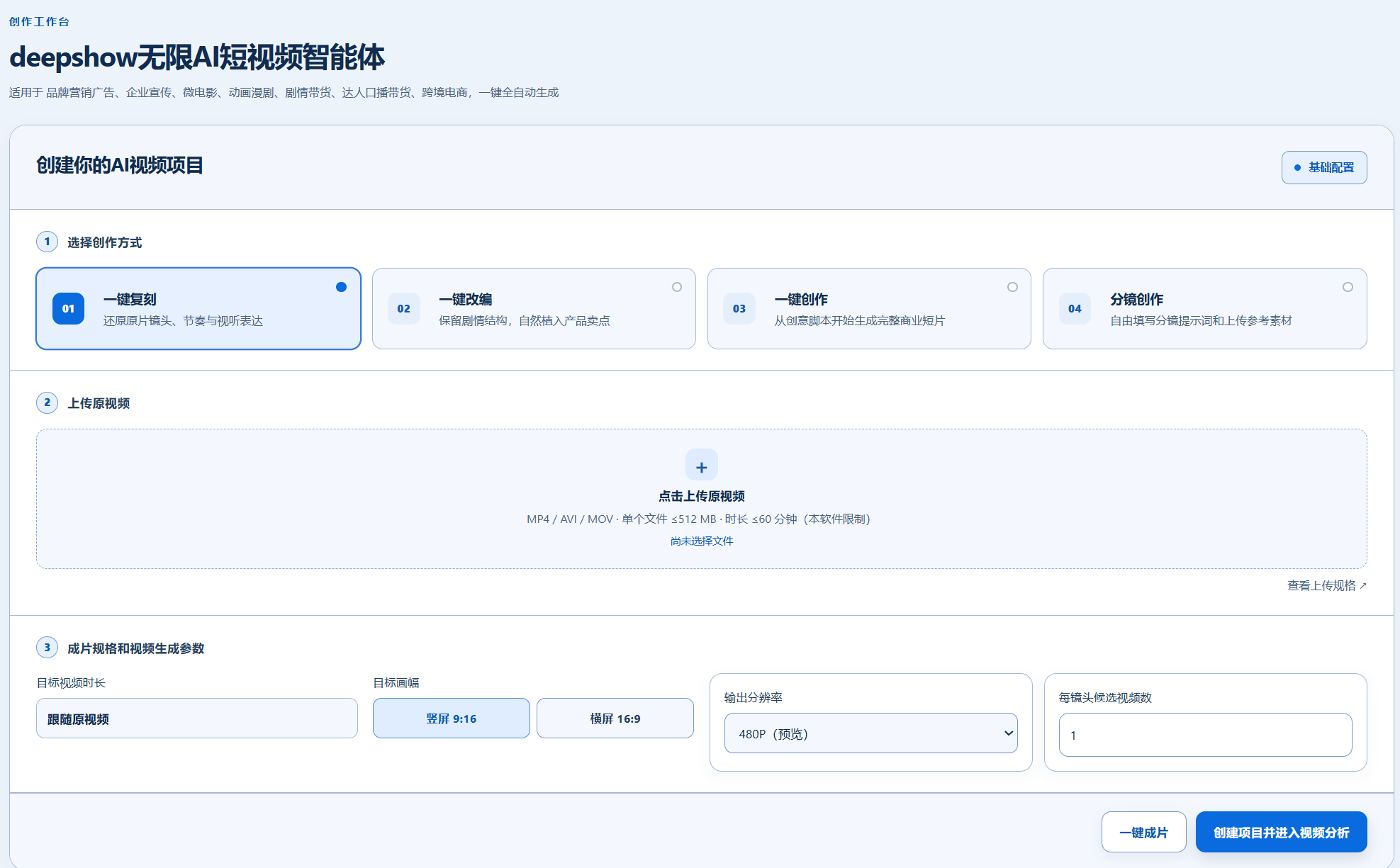
Task: Click the 一键复刻 title text
Action: (x=130, y=299)
